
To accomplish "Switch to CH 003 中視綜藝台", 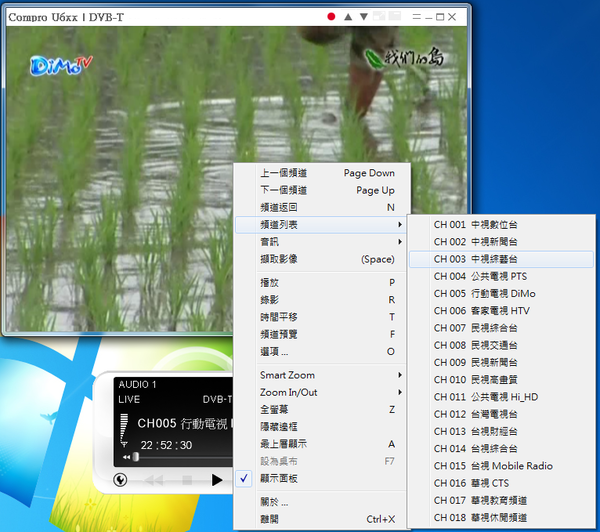I will (x=501, y=259).
